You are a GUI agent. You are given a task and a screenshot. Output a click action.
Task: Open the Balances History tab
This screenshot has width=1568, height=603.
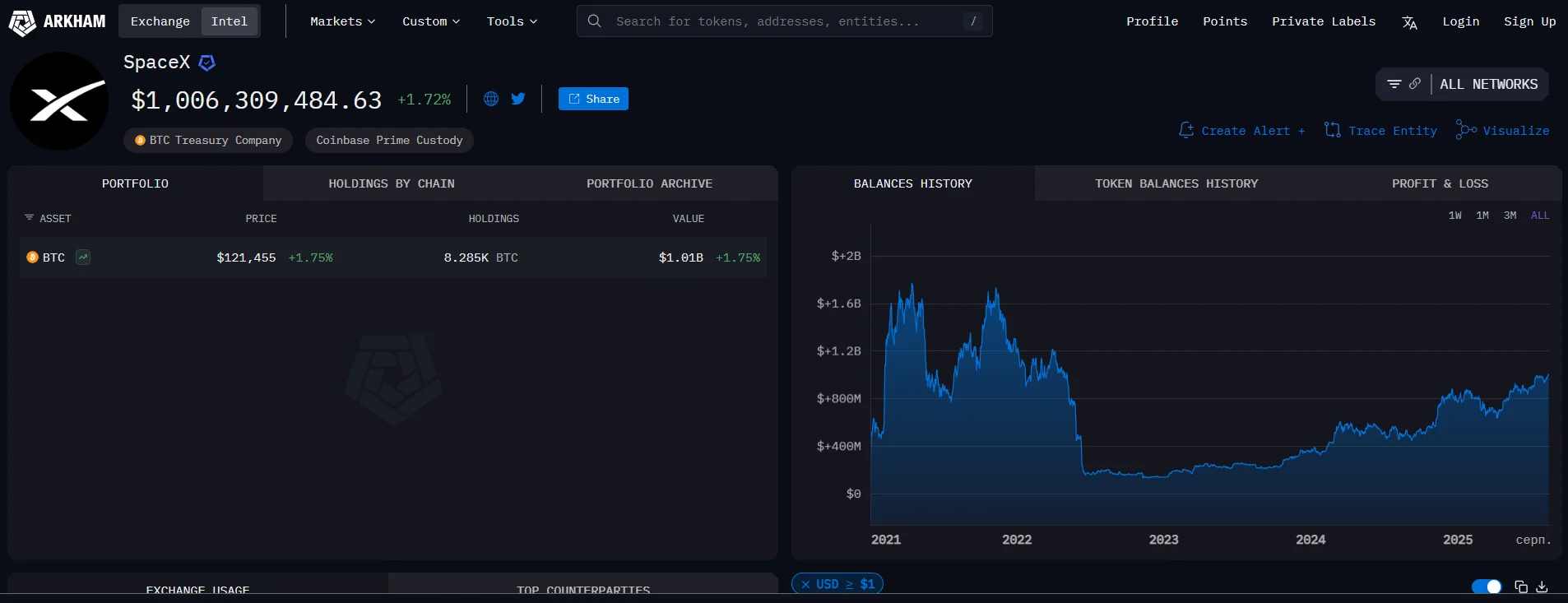pos(913,183)
